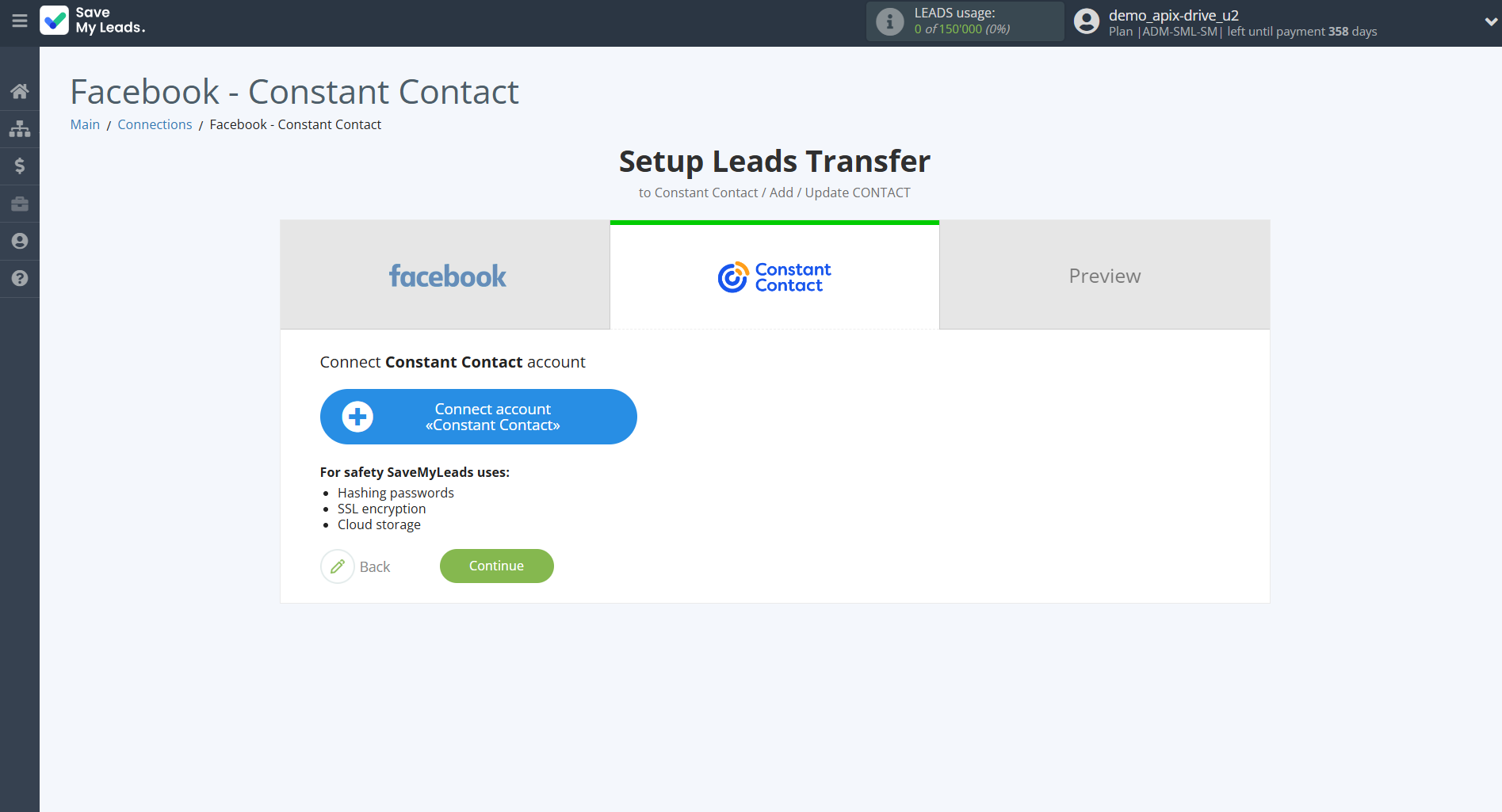The width and height of the screenshot is (1502, 812).
Task: Open the Connections sitemap sidebar icon
Action: click(x=20, y=128)
